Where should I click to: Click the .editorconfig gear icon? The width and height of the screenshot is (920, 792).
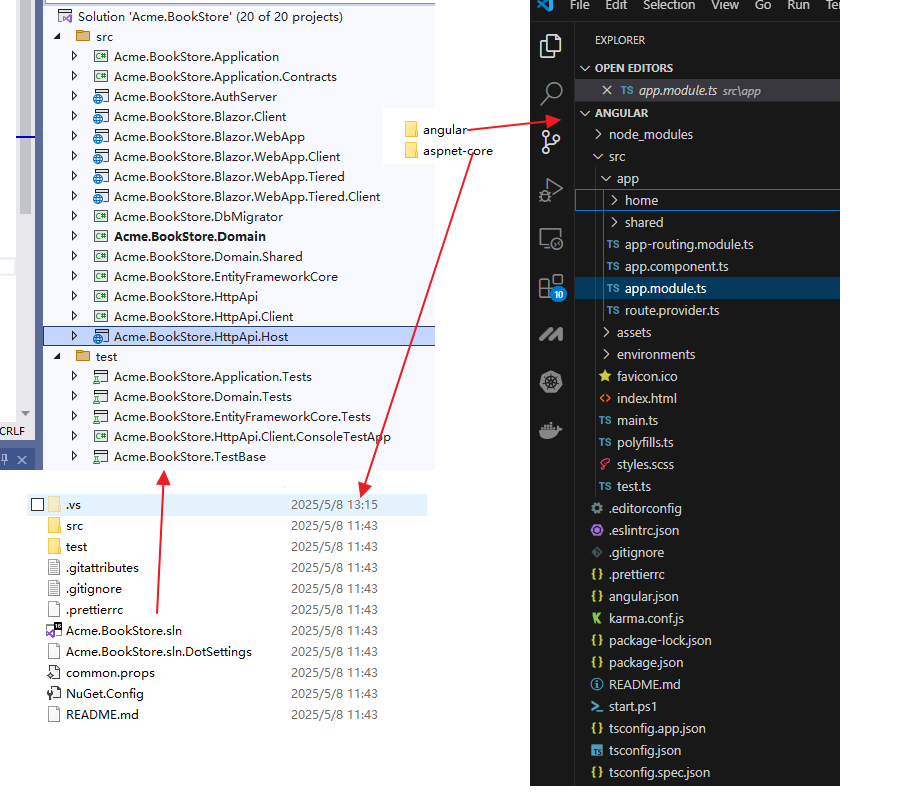[x=597, y=508]
